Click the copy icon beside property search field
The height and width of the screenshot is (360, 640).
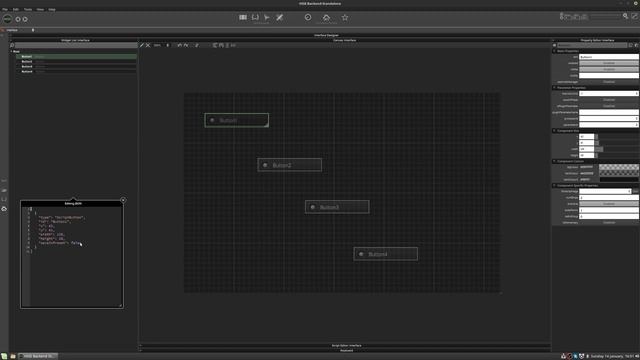631,45
